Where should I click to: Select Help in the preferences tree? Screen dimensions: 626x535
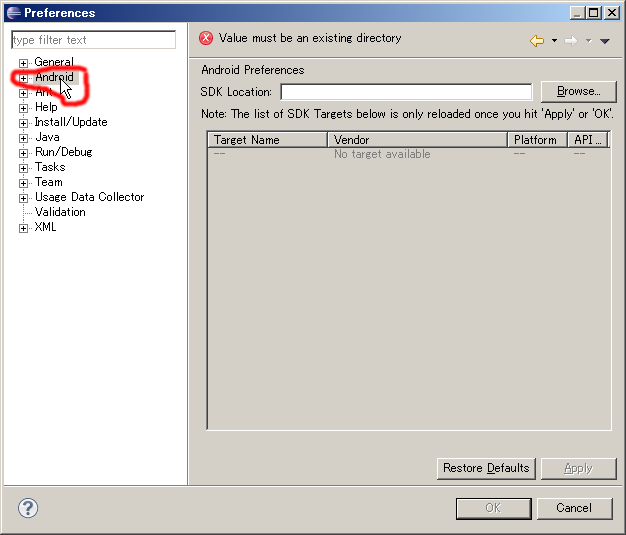pos(46,107)
